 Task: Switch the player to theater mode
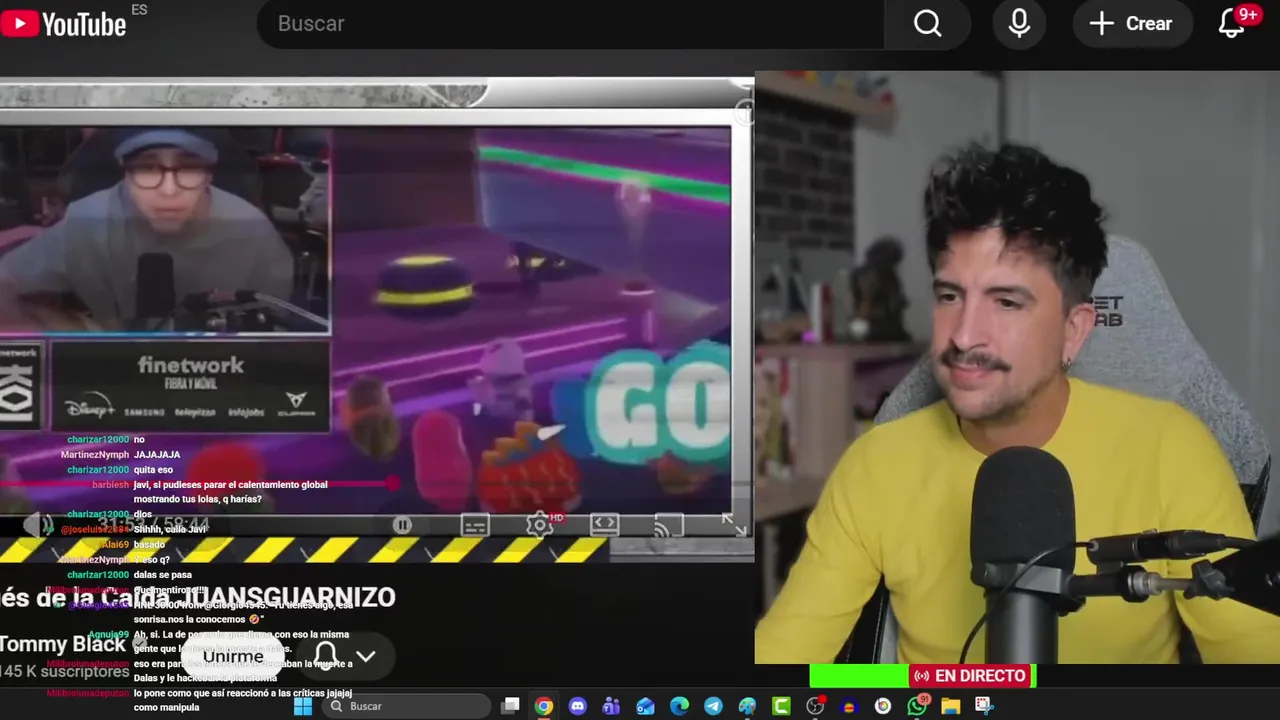604,525
